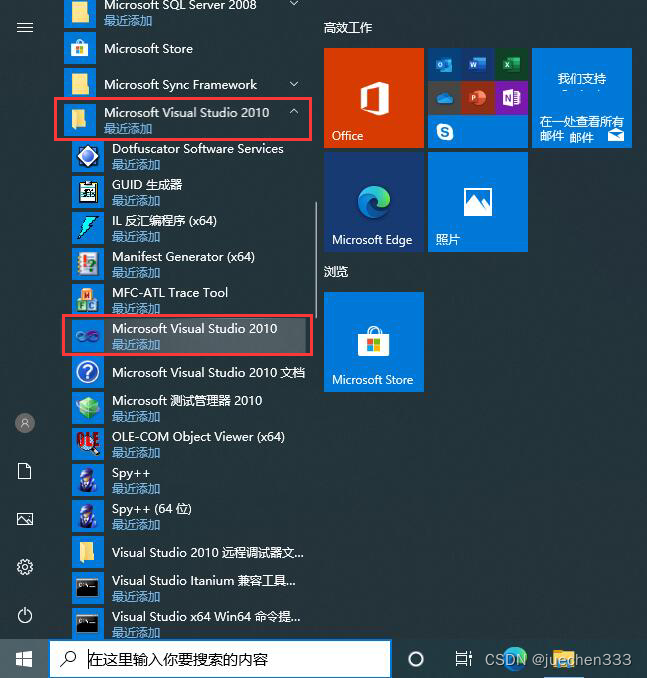Screen dimensions: 647x678
Task: Launch MFC-ATL Trace Tool
Action: click(190, 300)
